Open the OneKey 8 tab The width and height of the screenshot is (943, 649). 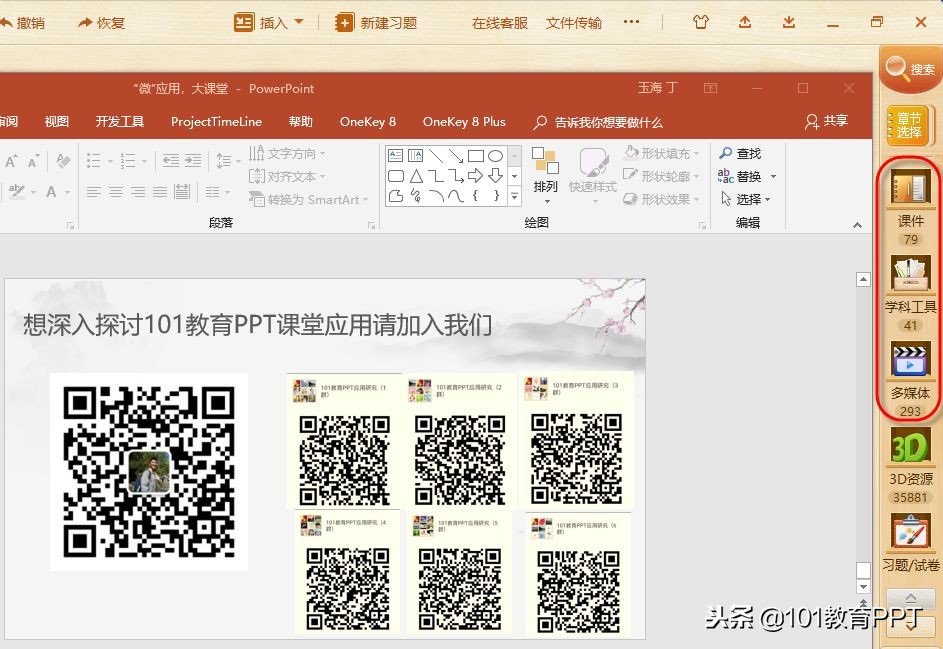click(367, 121)
